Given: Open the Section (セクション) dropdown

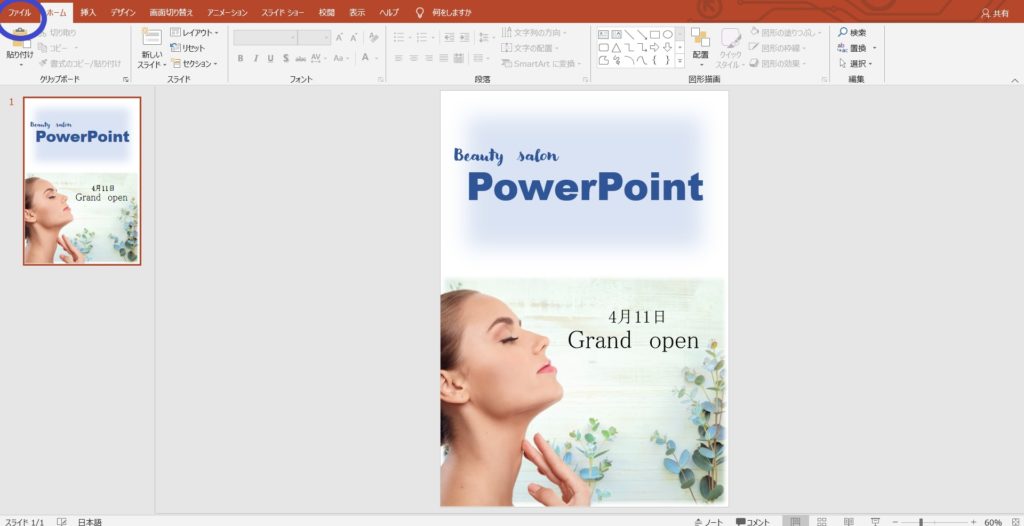Looking at the screenshot, I should [x=194, y=63].
